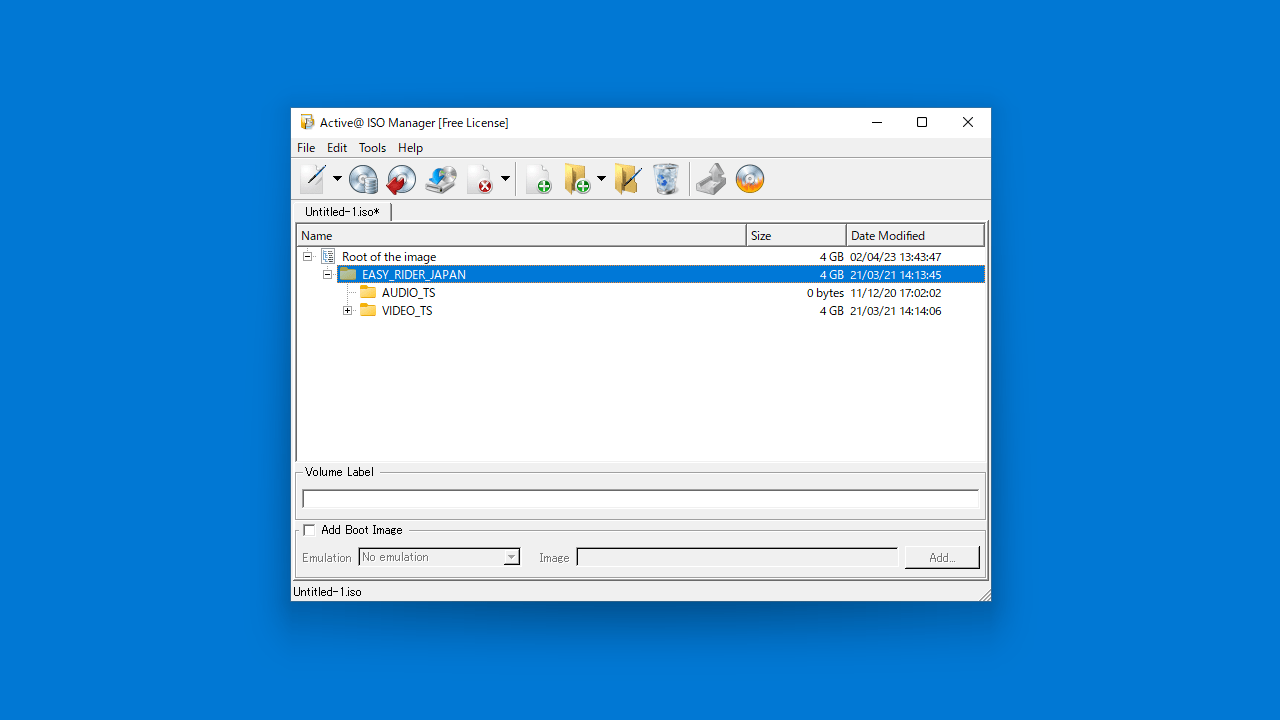Click the 0 bytes size of AUDIO_TS

826,293
